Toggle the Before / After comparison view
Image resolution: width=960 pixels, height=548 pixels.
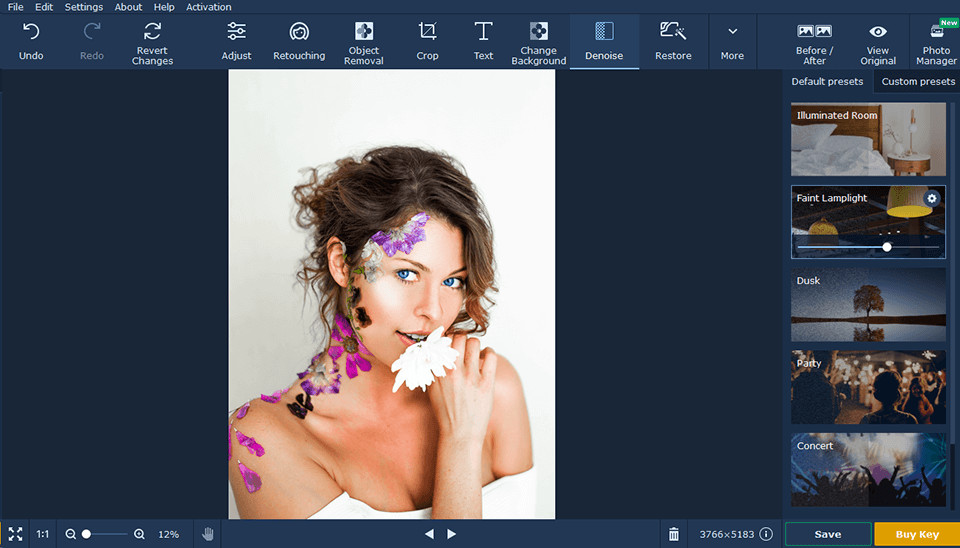pyautogui.click(x=814, y=42)
